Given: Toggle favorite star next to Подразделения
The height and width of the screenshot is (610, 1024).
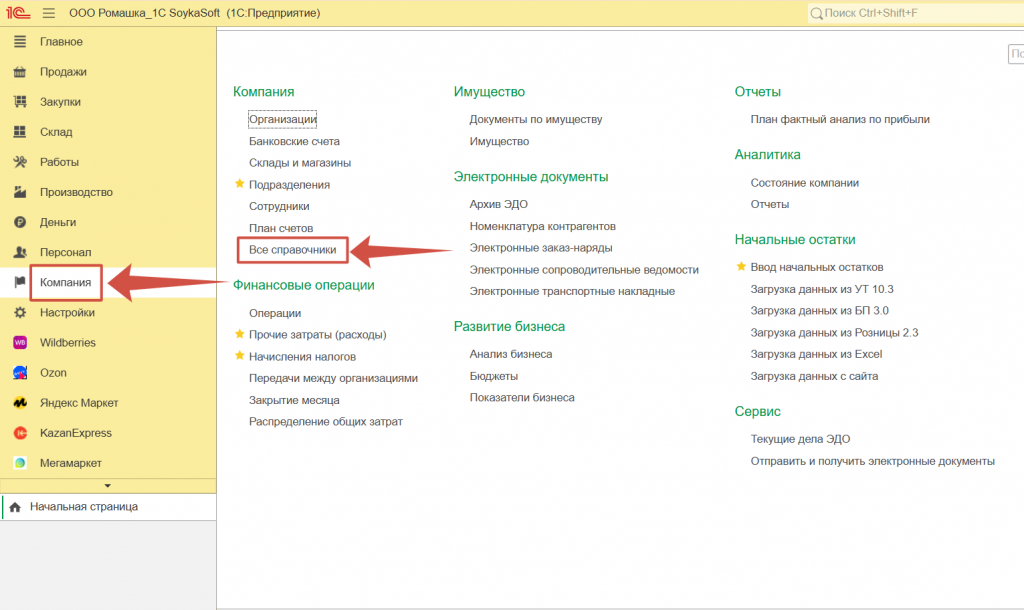Looking at the screenshot, I should click(x=239, y=184).
